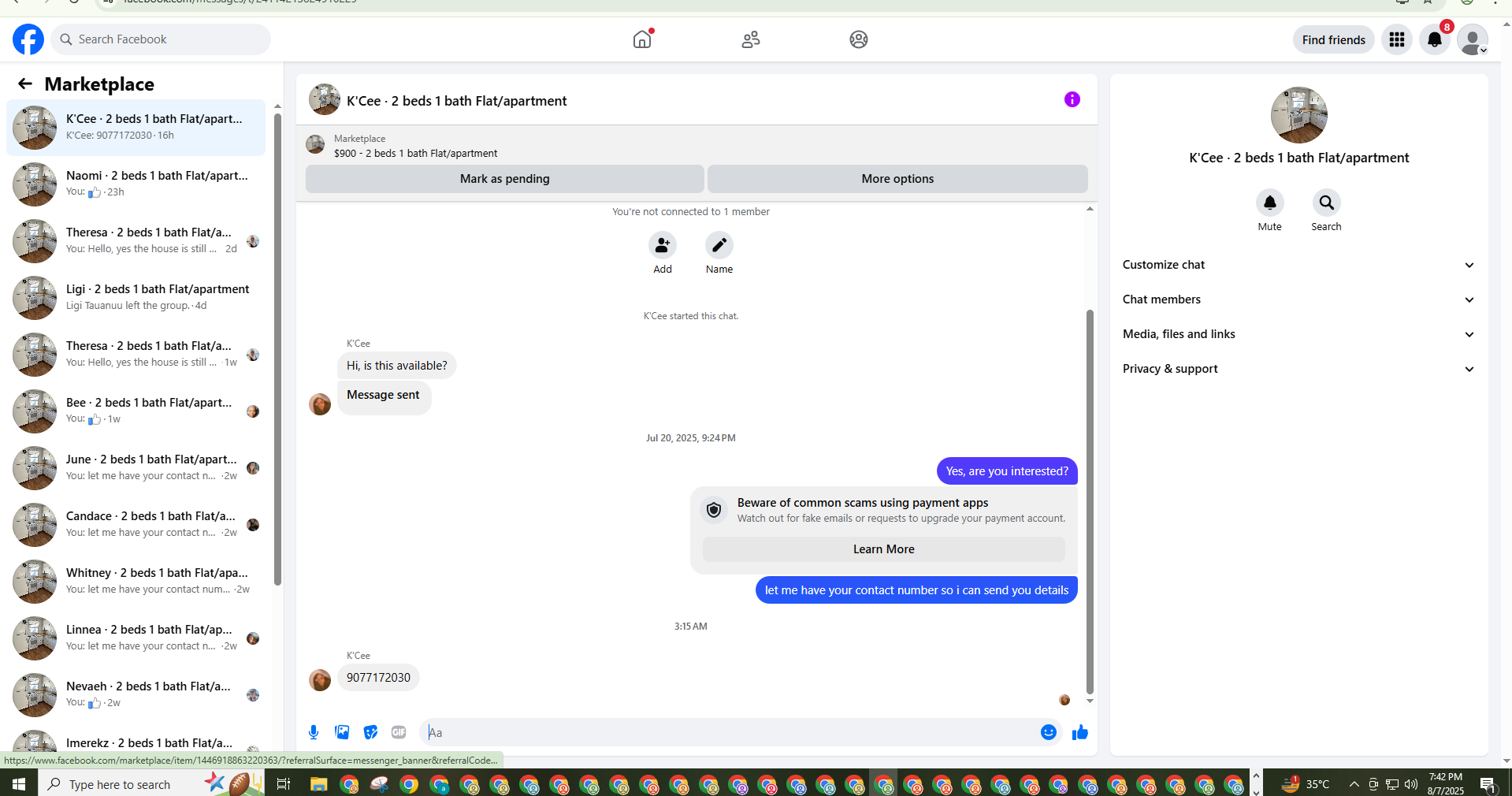1512x796 pixels.
Task: Open File Explorer from taskbar
Action: [318, 784]
